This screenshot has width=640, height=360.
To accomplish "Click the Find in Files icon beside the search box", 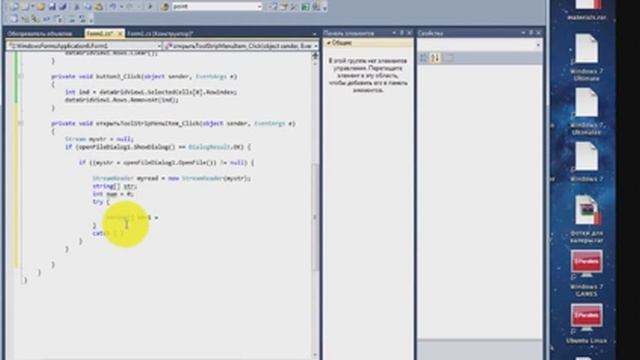I will click(165, 7).
